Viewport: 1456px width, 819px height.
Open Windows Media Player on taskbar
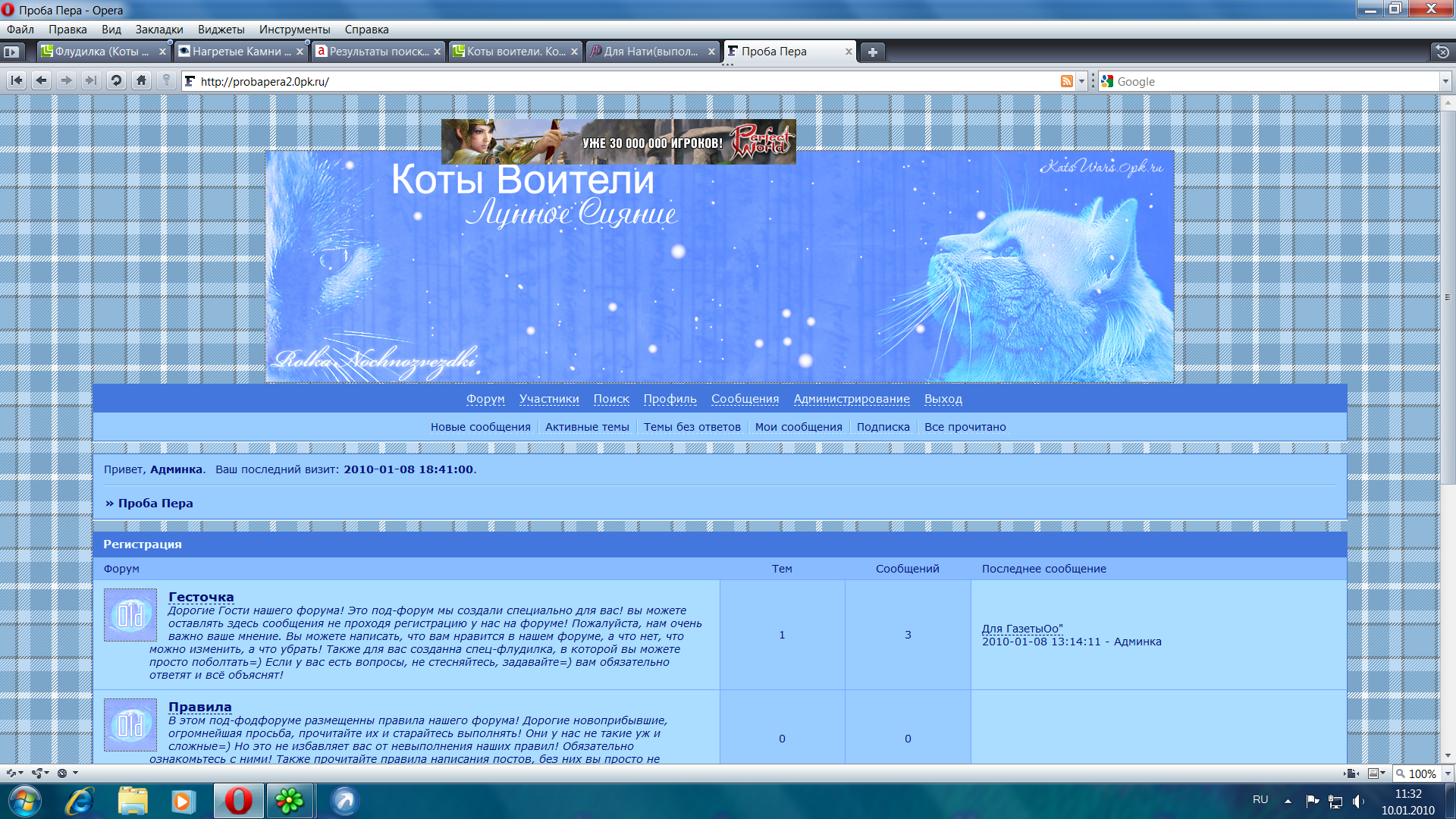(x=183, y=801)
